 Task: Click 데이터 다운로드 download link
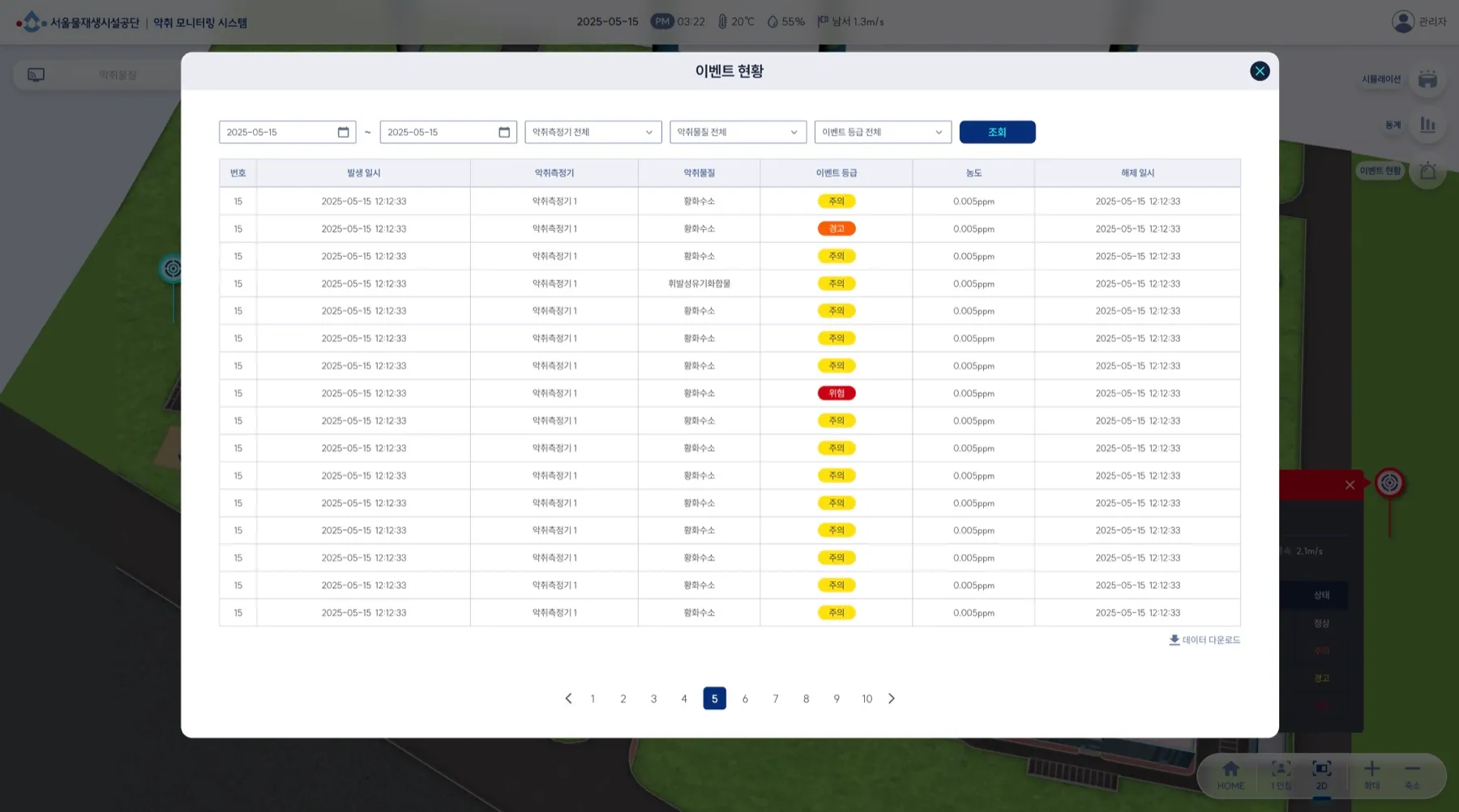(x=1204, y=640)
